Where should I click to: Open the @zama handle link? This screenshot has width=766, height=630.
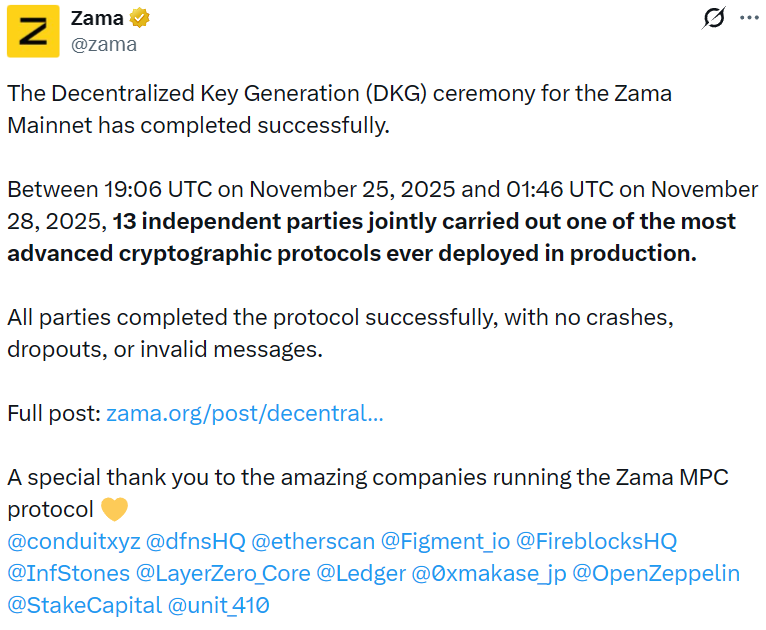tap(104, 44)
